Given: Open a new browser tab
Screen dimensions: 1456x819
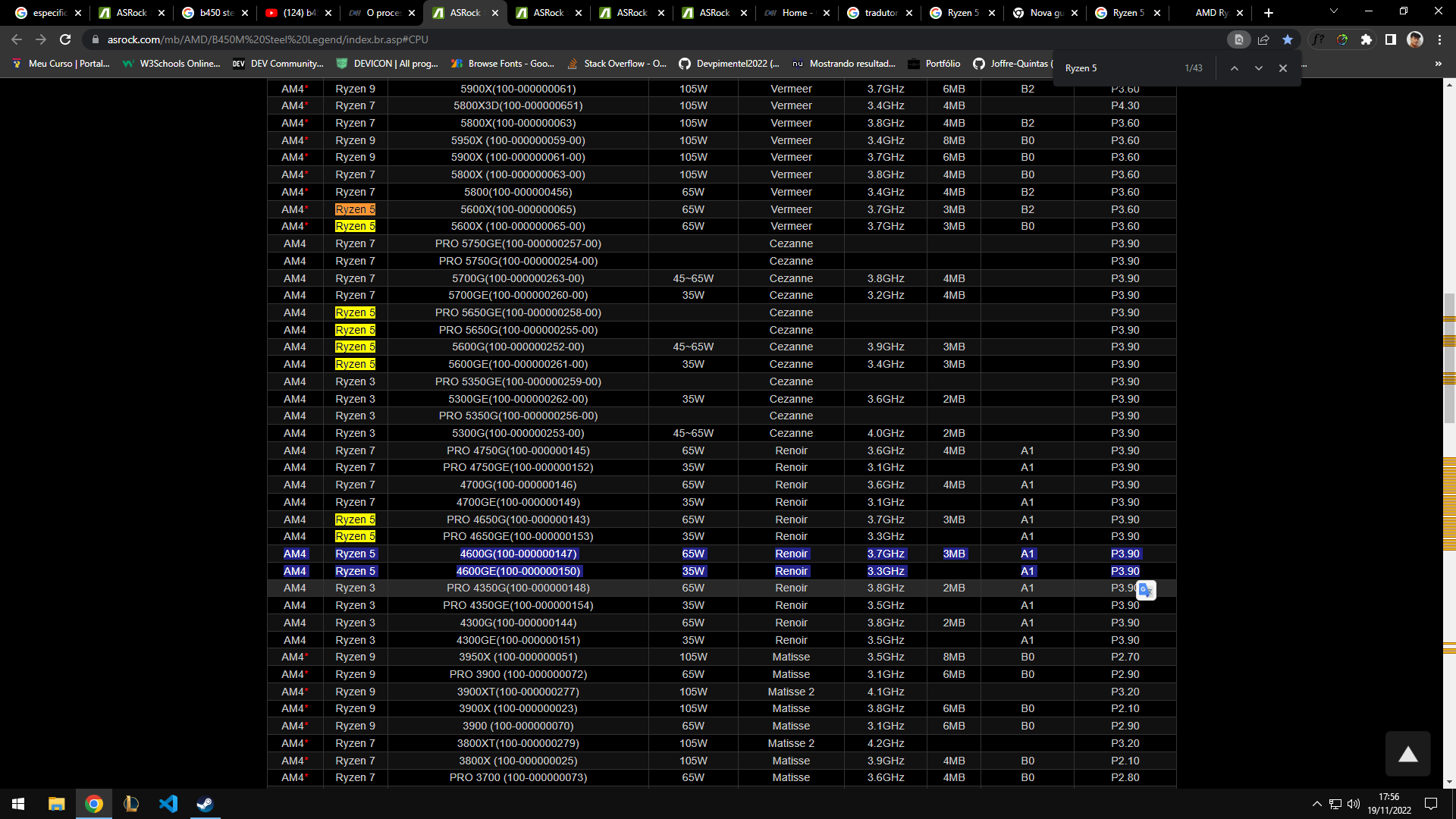Looking at the screenshot, I should click(1269, 13).
